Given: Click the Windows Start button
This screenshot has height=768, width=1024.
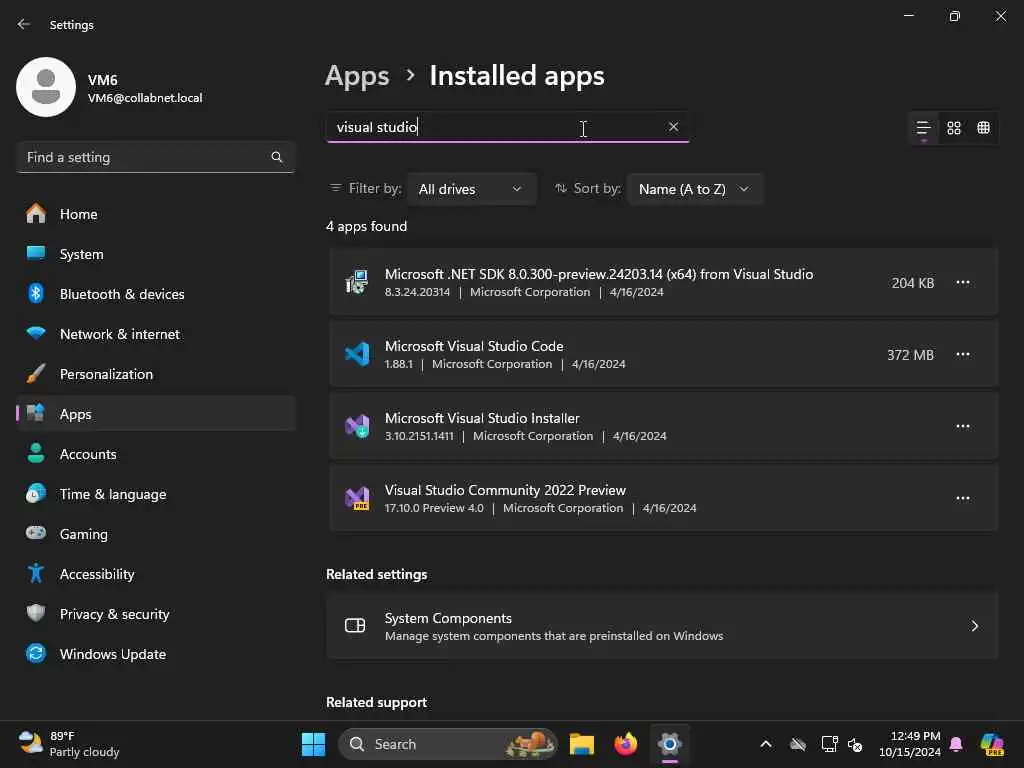Looking at the screenshot, I should (x=313, y=744).
